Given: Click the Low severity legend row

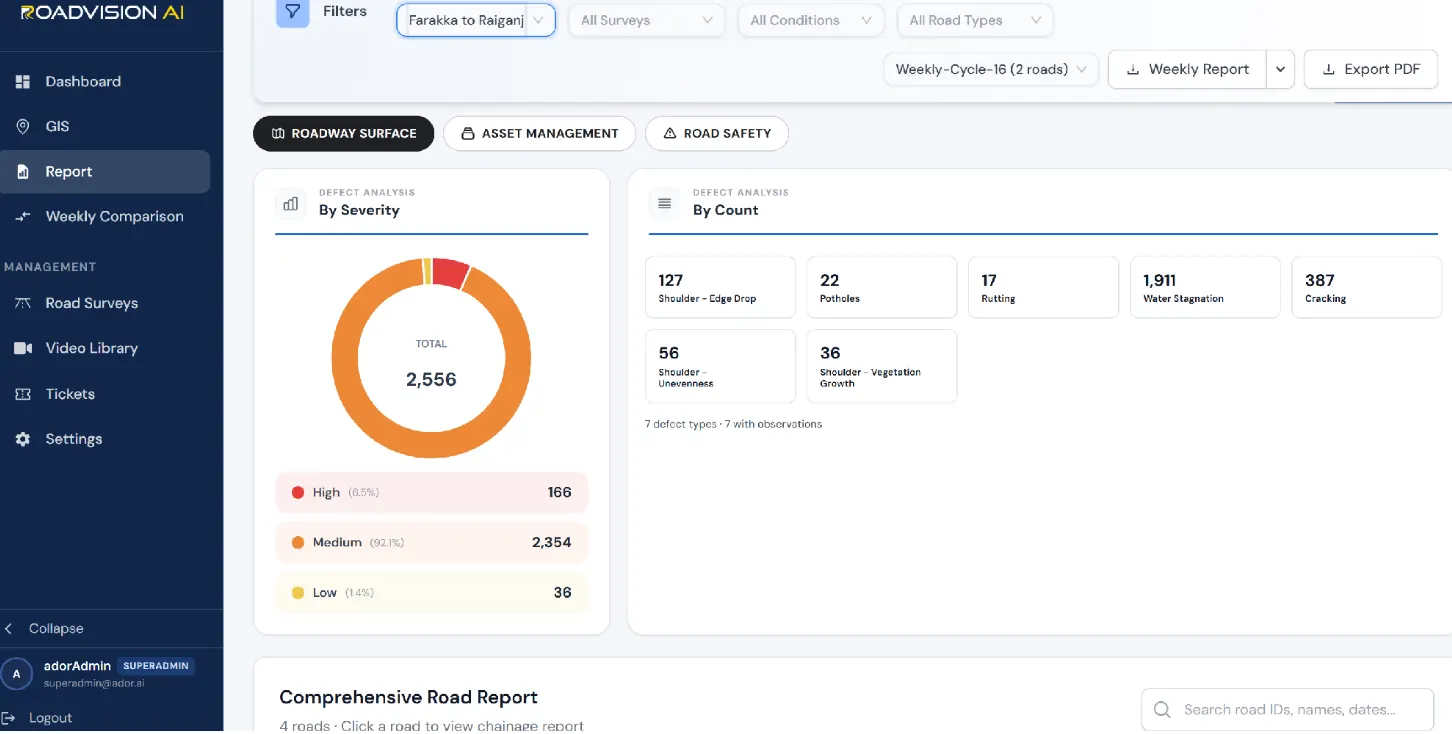Looking at the screenshot, I should tap(432, 593).
